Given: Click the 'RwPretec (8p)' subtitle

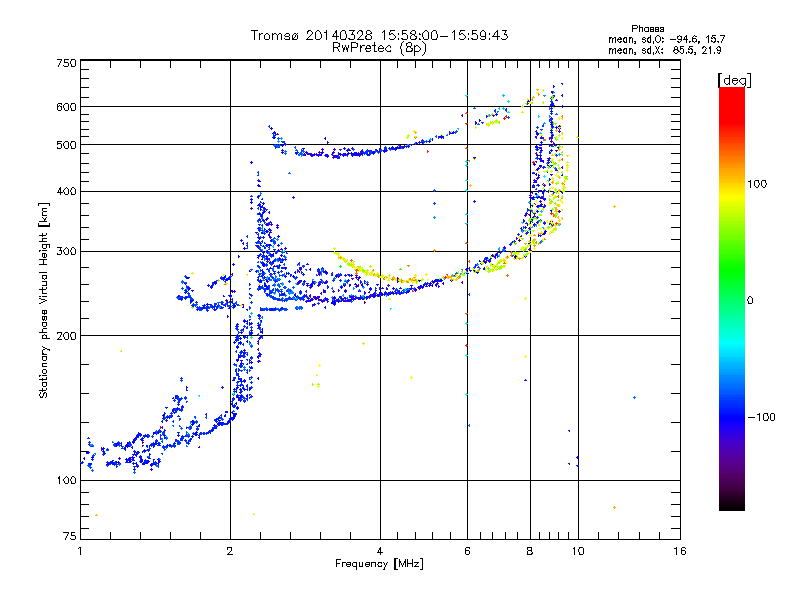Looking at the screenshot, I should tap(379, 48).
